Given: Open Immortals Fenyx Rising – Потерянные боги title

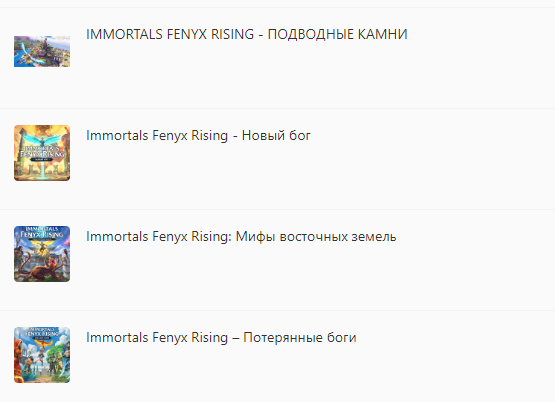Looking at the screenshot, I should click(221, 338).
